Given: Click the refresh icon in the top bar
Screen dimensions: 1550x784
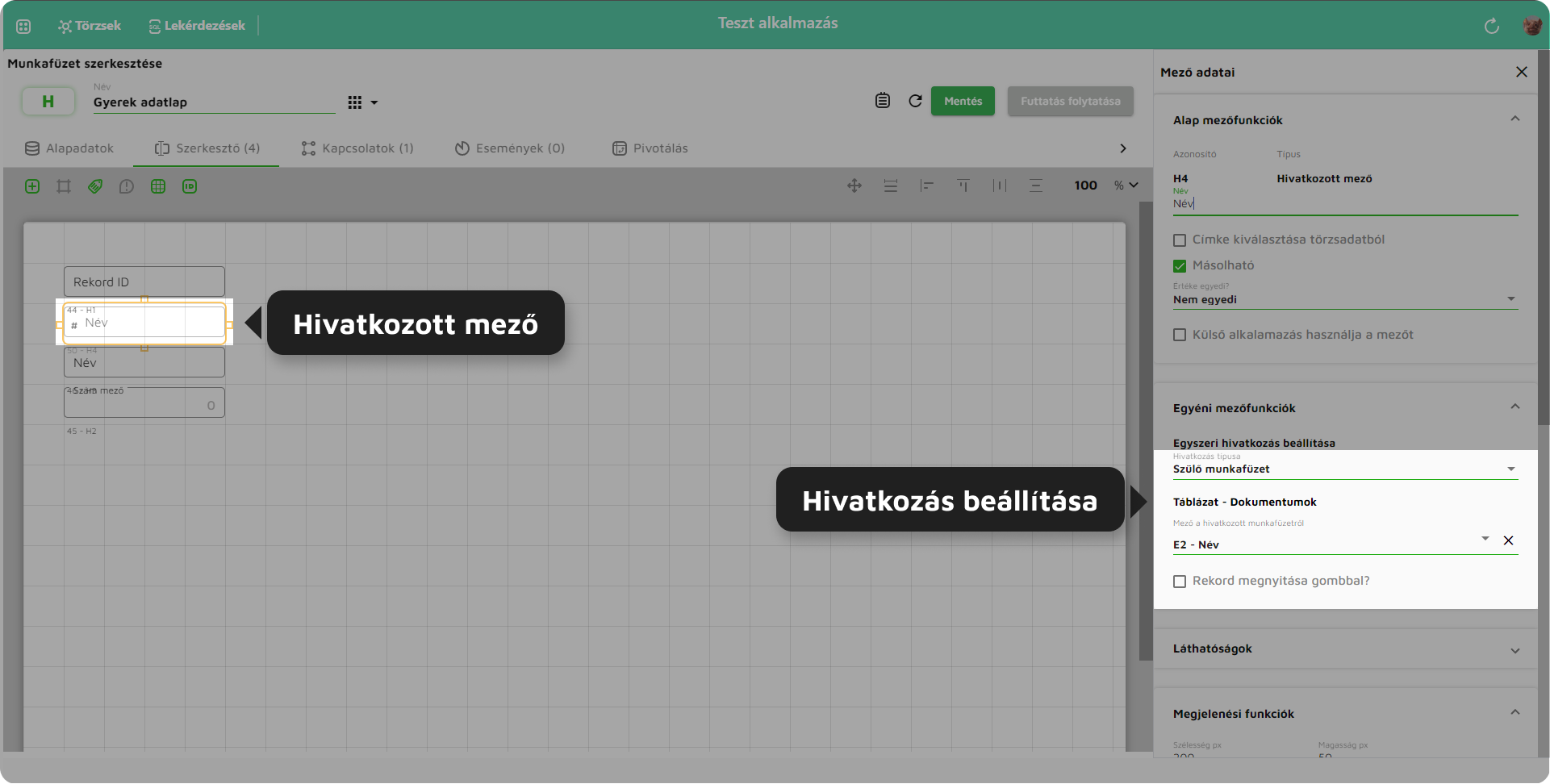Looking at the screenshot, I should click(x=1491, y=26).
